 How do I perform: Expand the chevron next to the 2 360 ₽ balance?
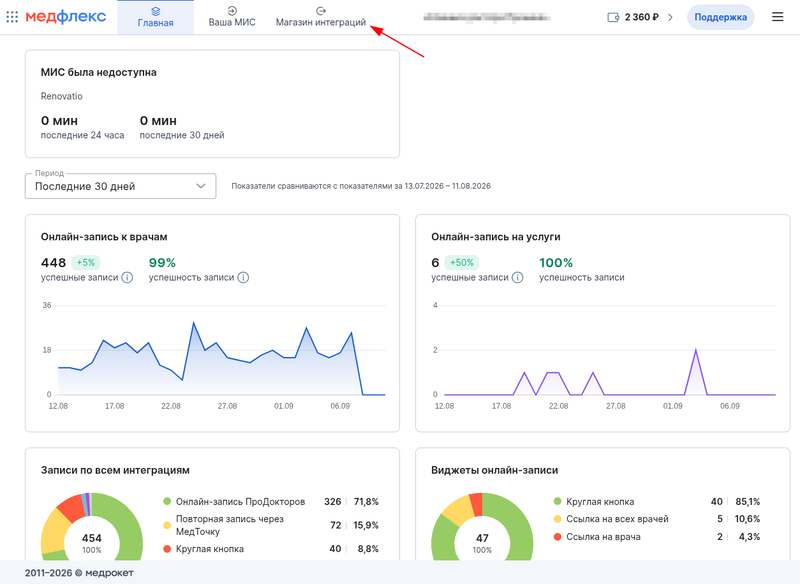[x=670, y=17]
